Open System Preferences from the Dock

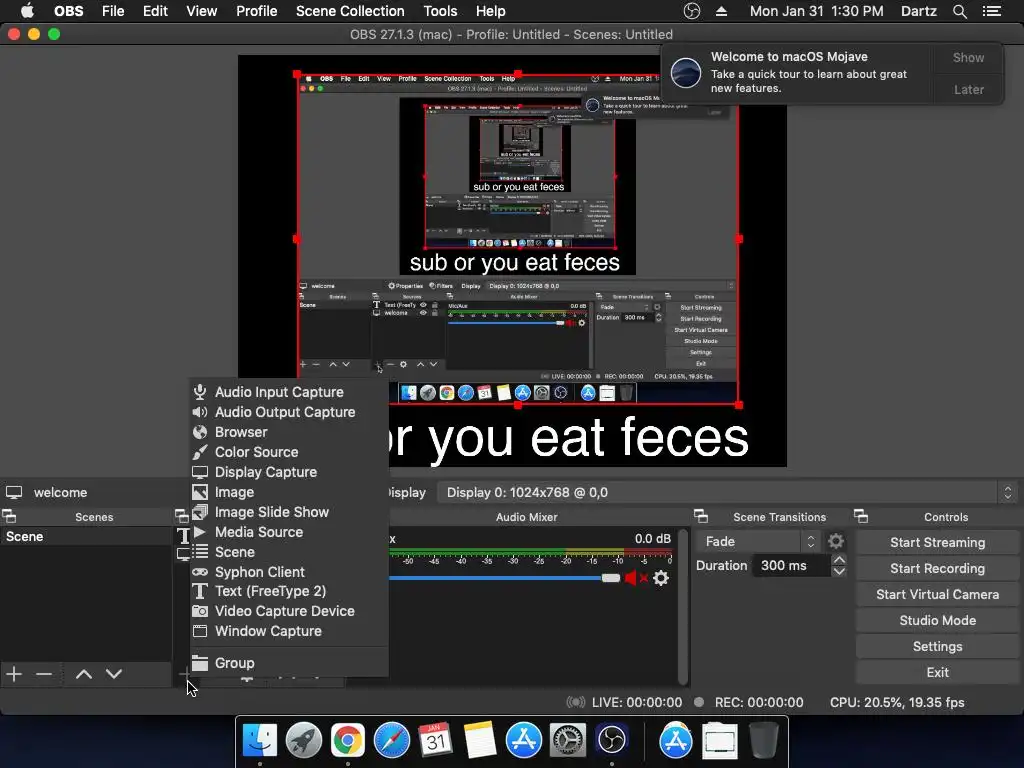[x=568, y=741]
